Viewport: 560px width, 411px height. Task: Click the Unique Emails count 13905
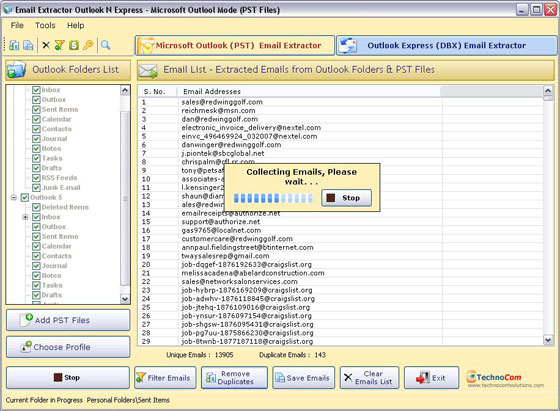(224, 355)
